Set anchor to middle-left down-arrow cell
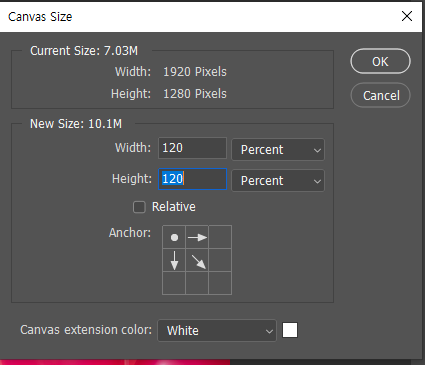The width and height of the screenshot is (425, 365). point(174,260)
